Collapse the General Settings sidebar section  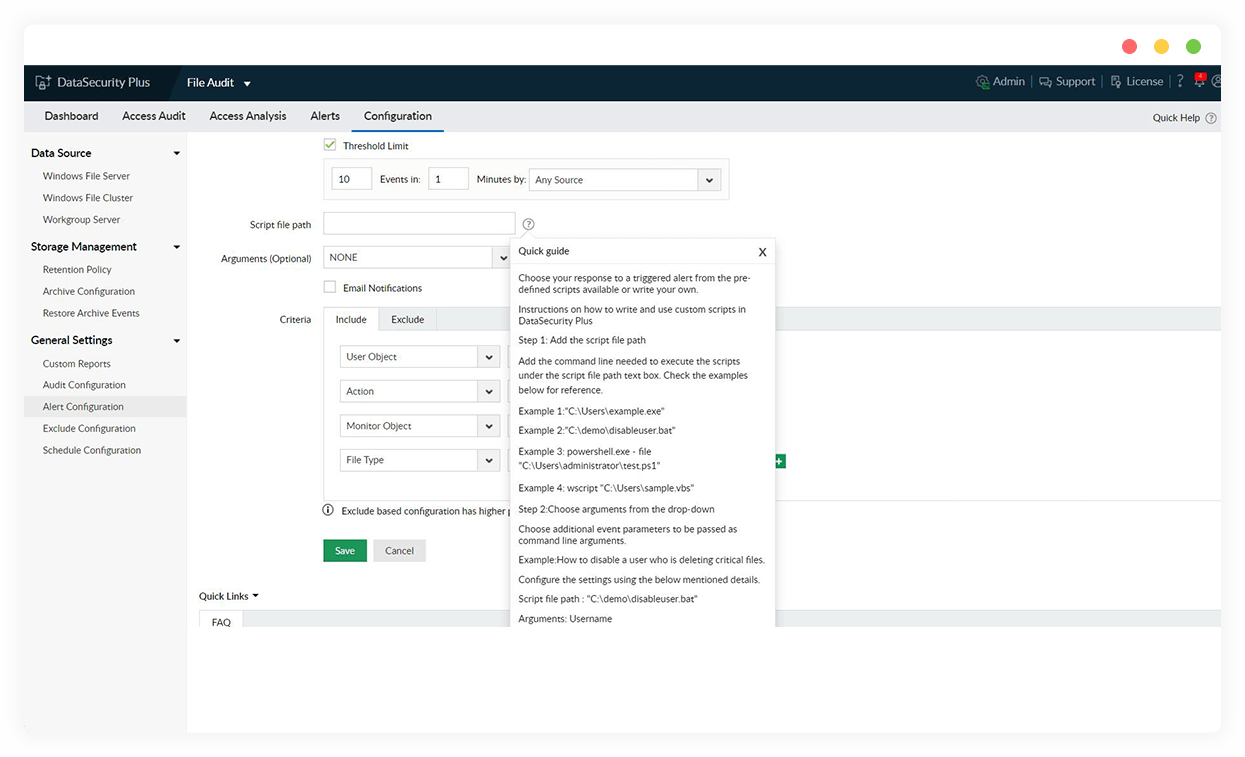click(x=177, y=341)
